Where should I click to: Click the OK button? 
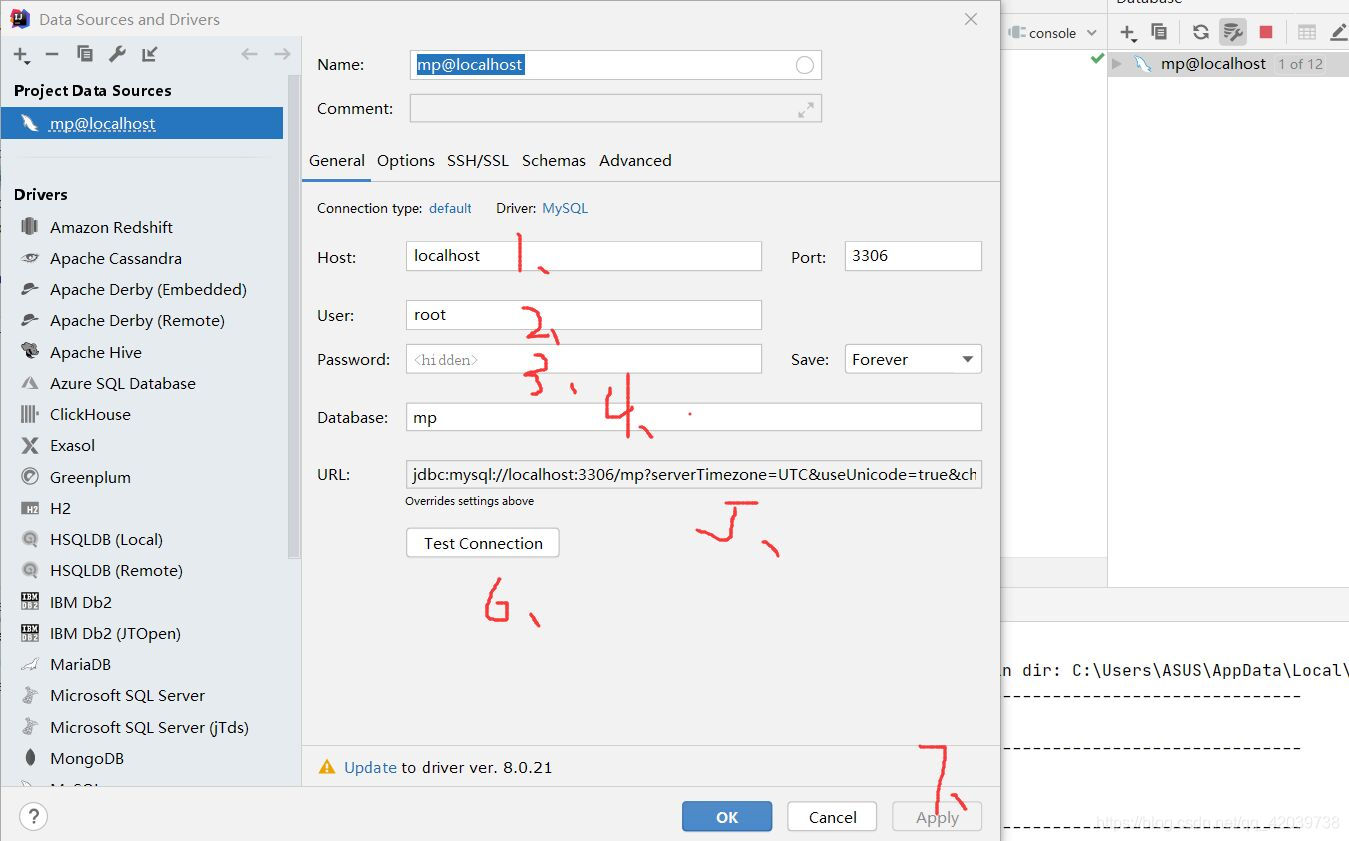(x=727, y=817)
